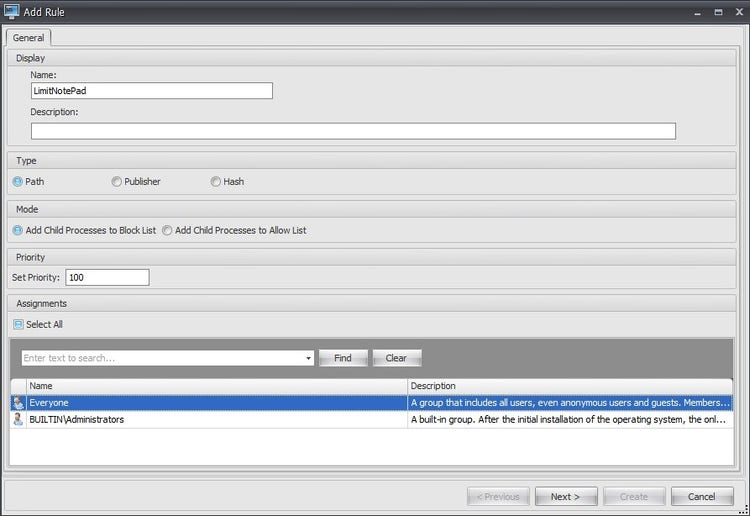
Task: Click into the empty Description field
Action: 353,131
